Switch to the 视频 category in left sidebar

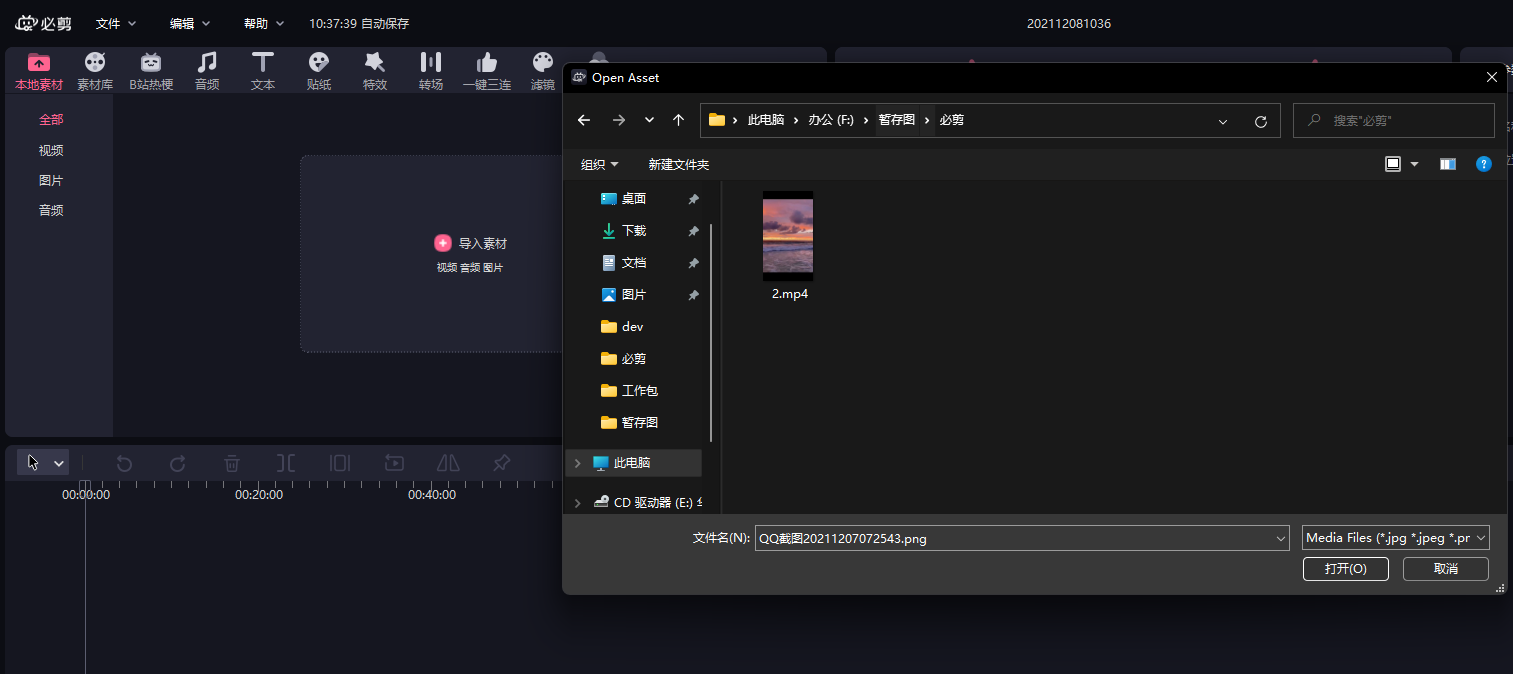(50, 150)
